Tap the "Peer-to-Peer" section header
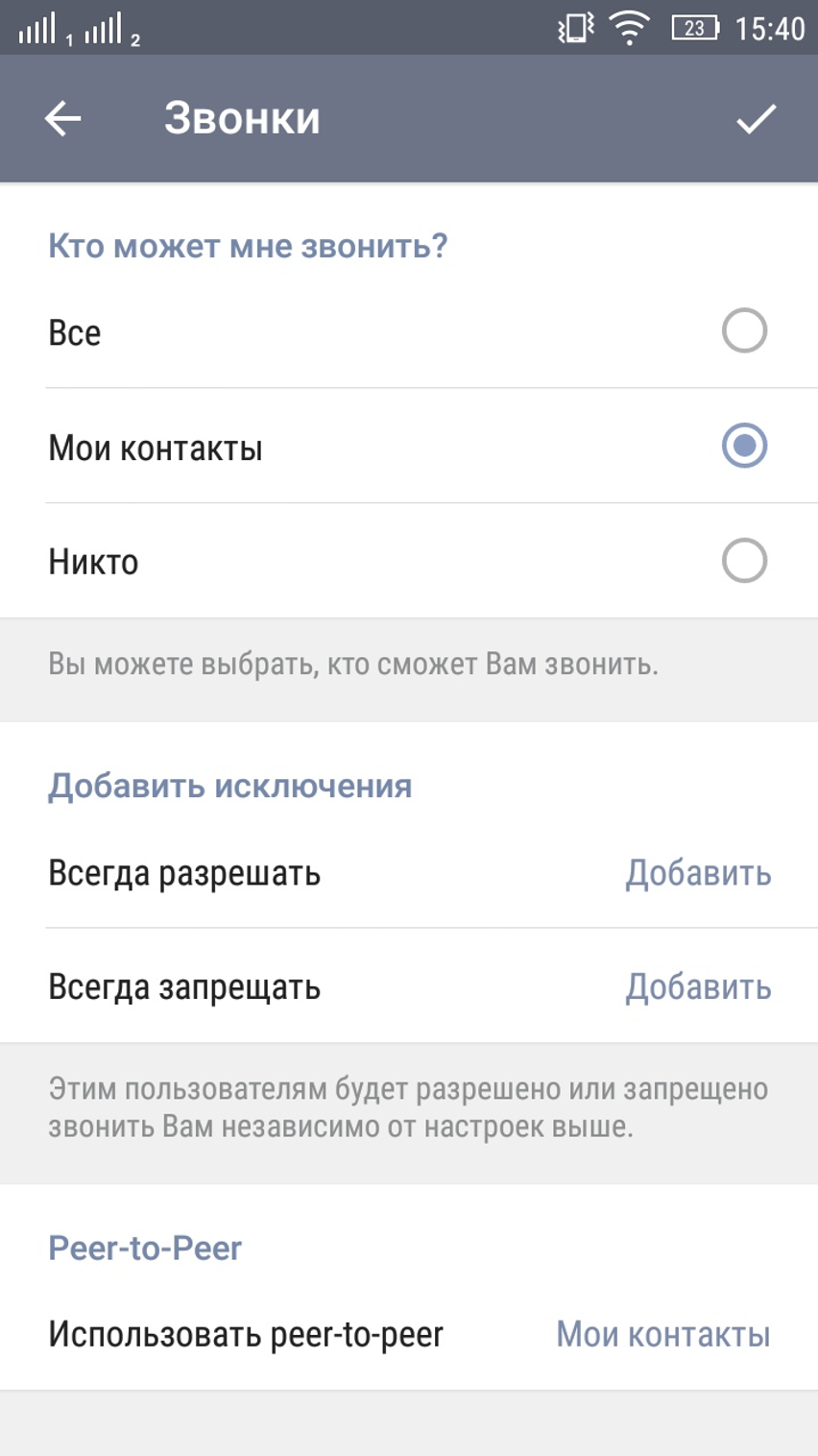 coord(145,1248)
